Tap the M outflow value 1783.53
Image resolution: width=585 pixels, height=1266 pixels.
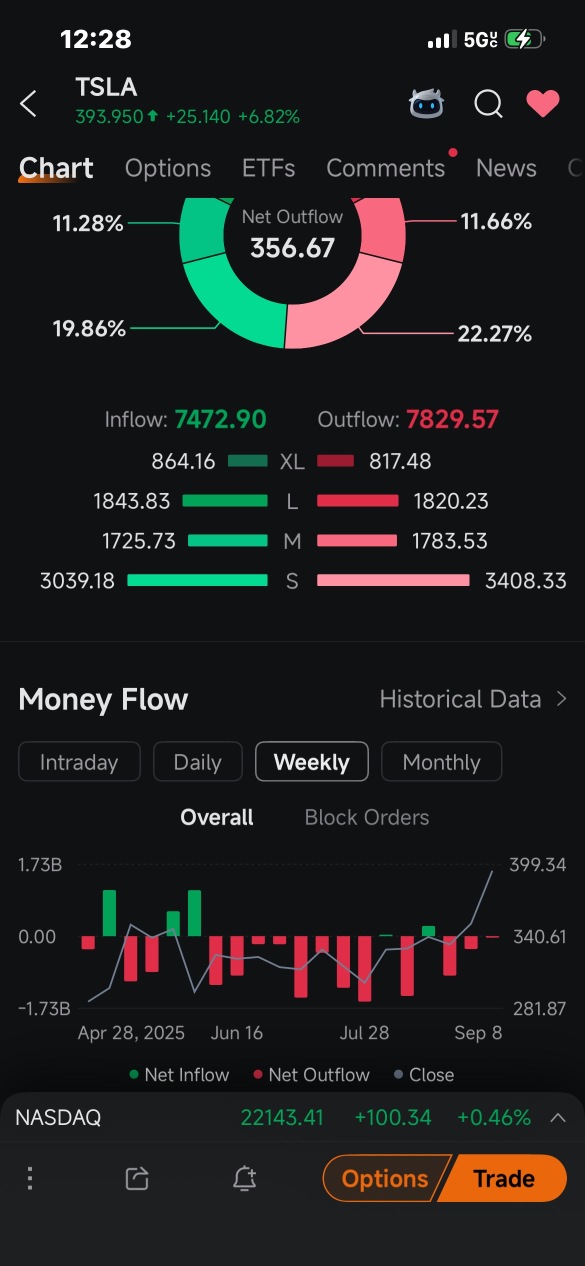click(451, 541)
